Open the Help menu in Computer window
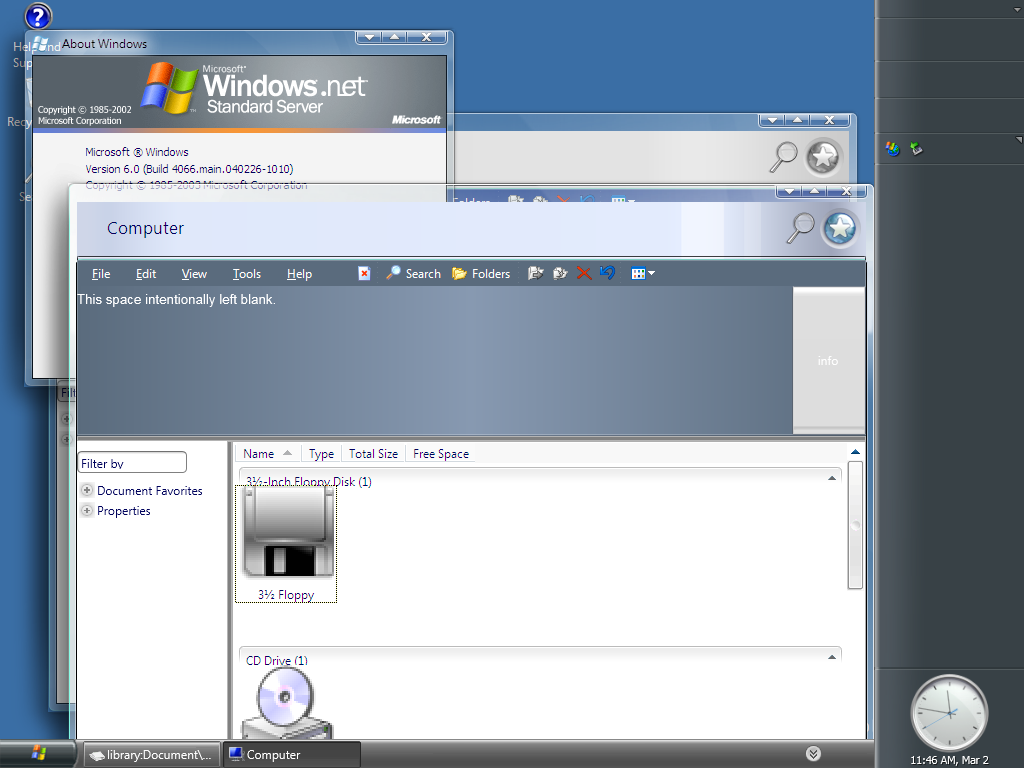The height and width of the screenshot is (768, 1024). coord(299,274)
